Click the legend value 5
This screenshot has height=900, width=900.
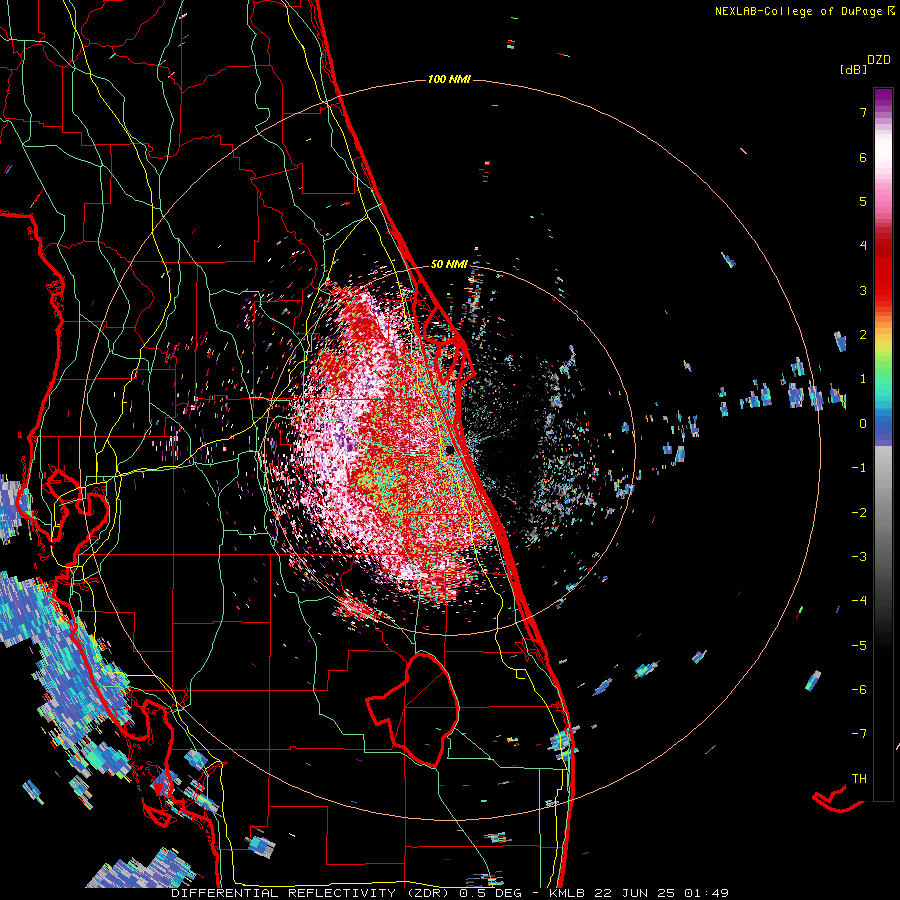[x=863, y=201]
